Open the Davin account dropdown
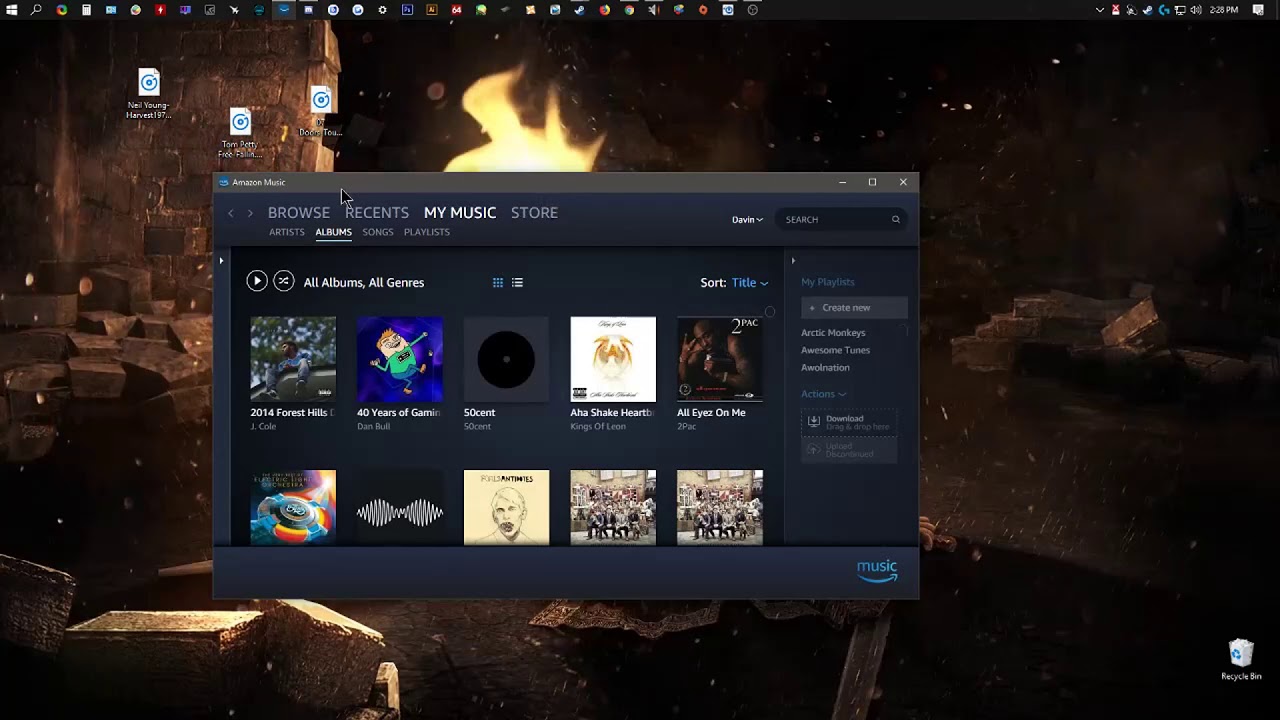The image size is (1280, 720). (747, 219)
